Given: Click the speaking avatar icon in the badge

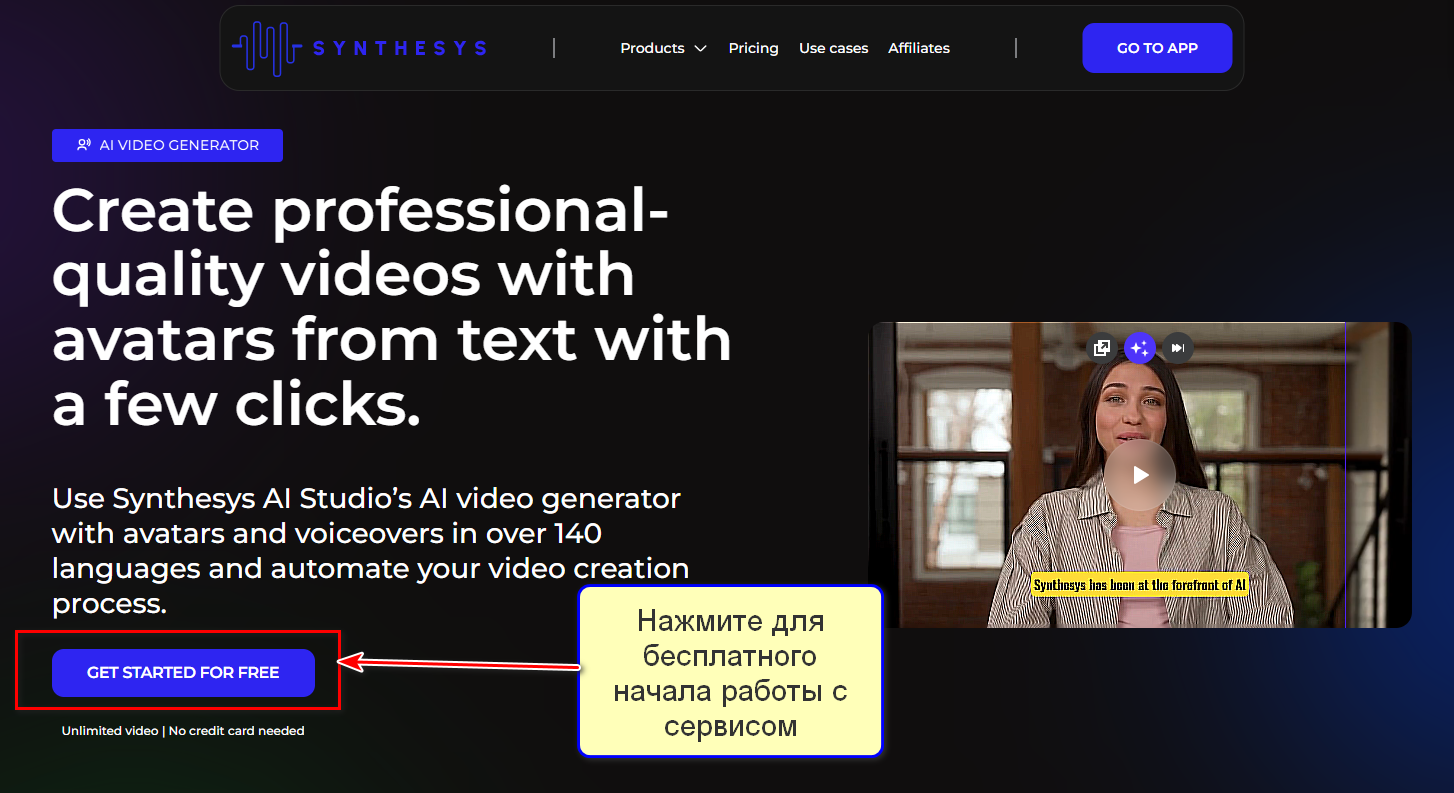Looking at the screenshot, I should [84, 145].
